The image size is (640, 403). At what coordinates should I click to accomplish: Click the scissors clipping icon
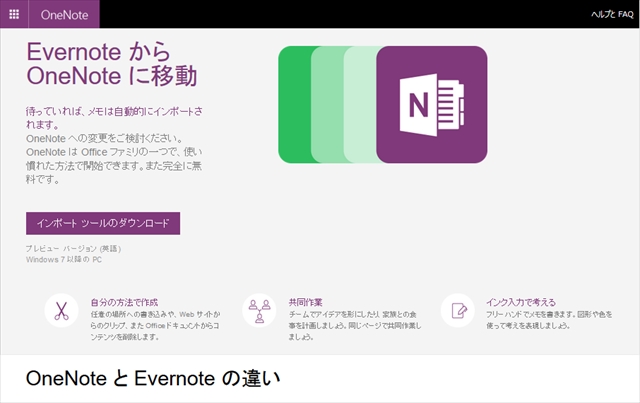tap(61, 311)
